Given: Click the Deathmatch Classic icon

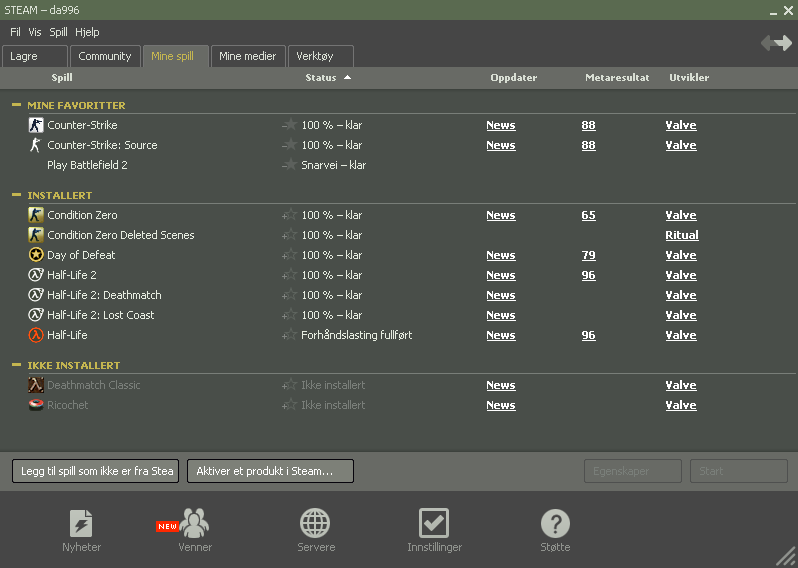Looking at the screenshot, I should (36, 385).
